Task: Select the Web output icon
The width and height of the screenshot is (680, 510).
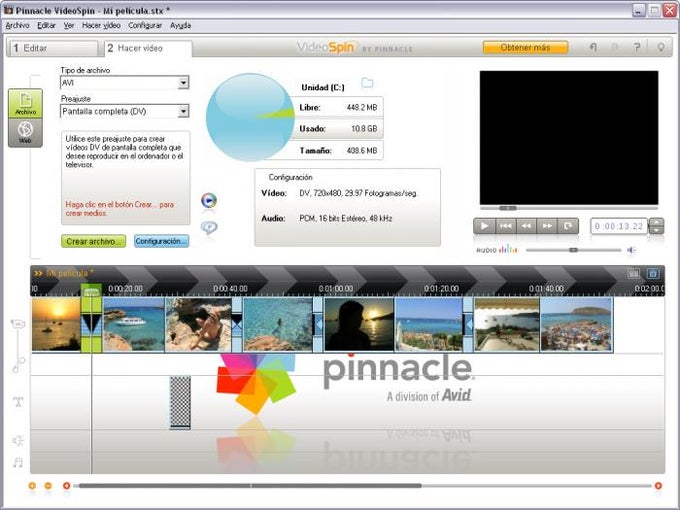Action: (25, 133)
